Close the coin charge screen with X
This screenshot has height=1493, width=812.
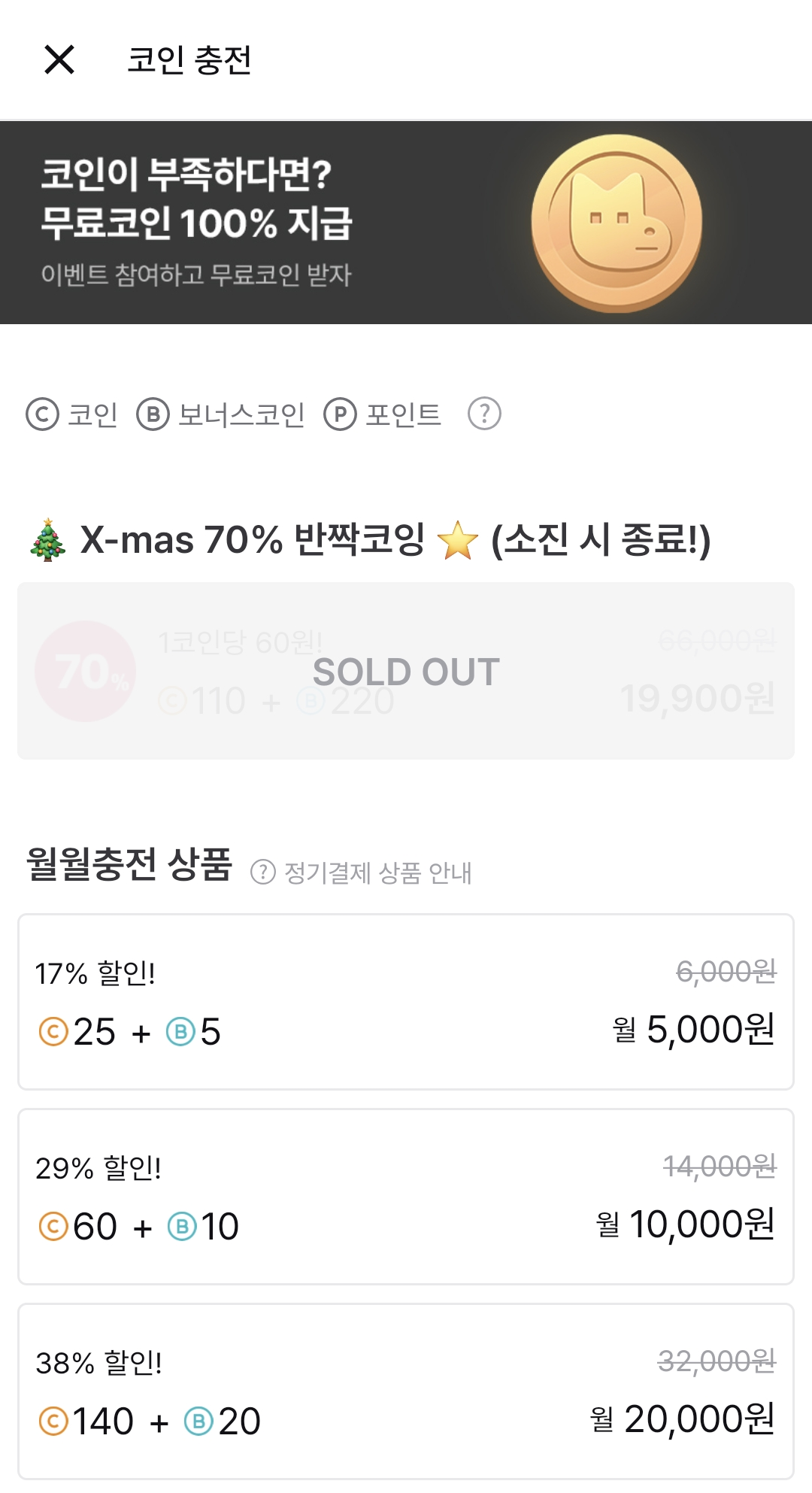59,59
